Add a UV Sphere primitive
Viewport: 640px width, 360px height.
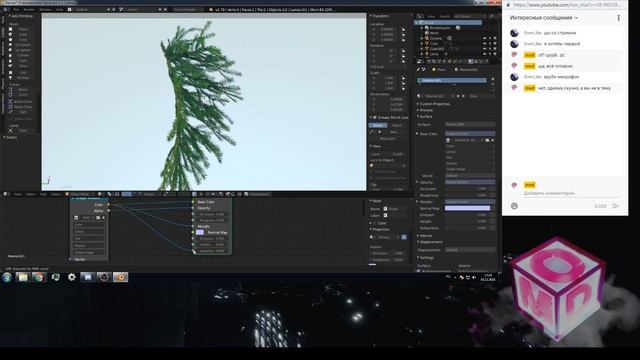(23, 45)
